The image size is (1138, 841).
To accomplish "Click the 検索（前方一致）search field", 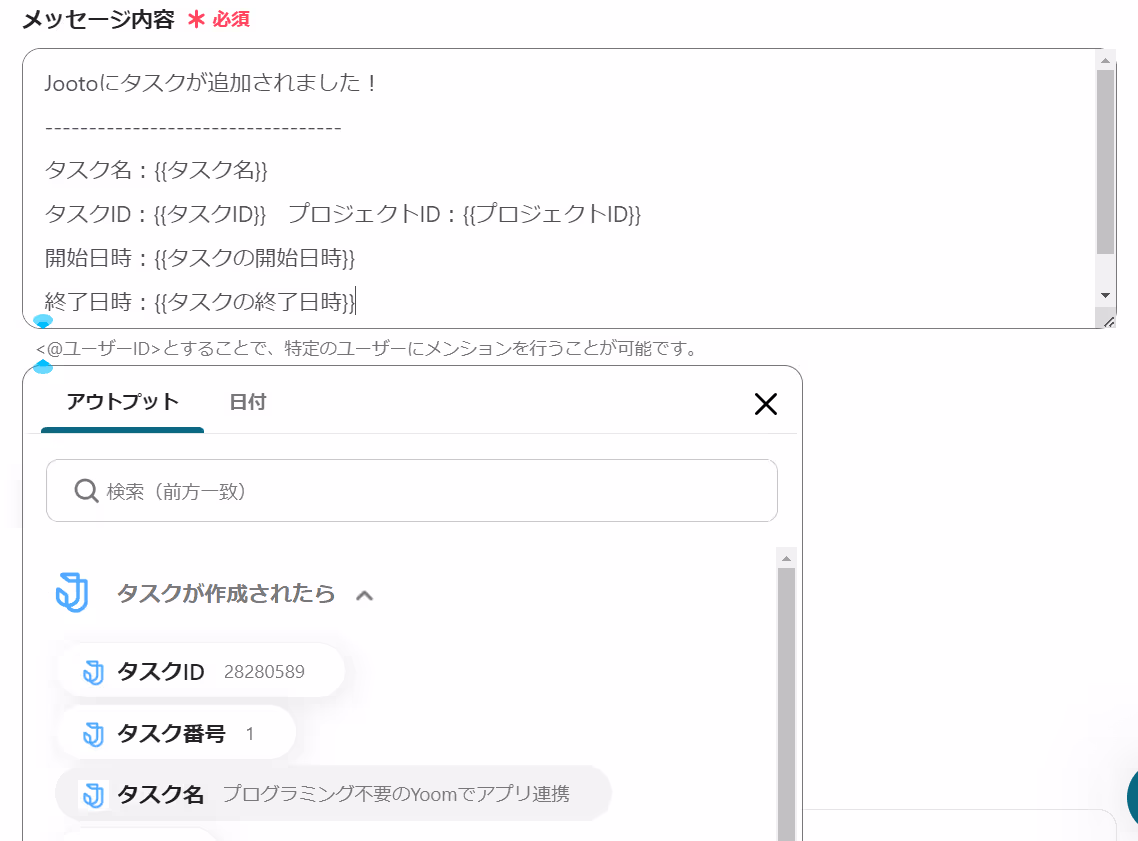I will click(412, 491).
